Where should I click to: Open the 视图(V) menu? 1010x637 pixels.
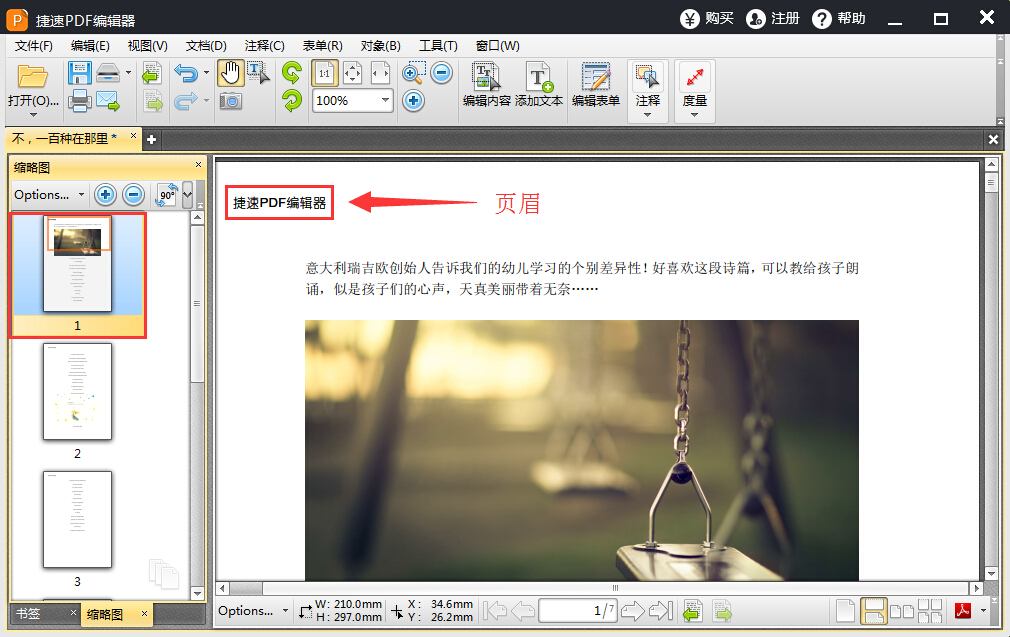point(148,46)
